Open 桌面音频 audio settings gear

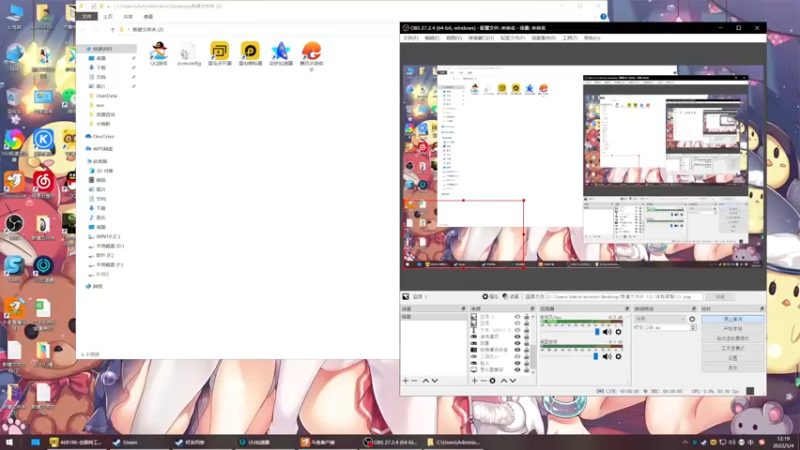click(618, 357)
